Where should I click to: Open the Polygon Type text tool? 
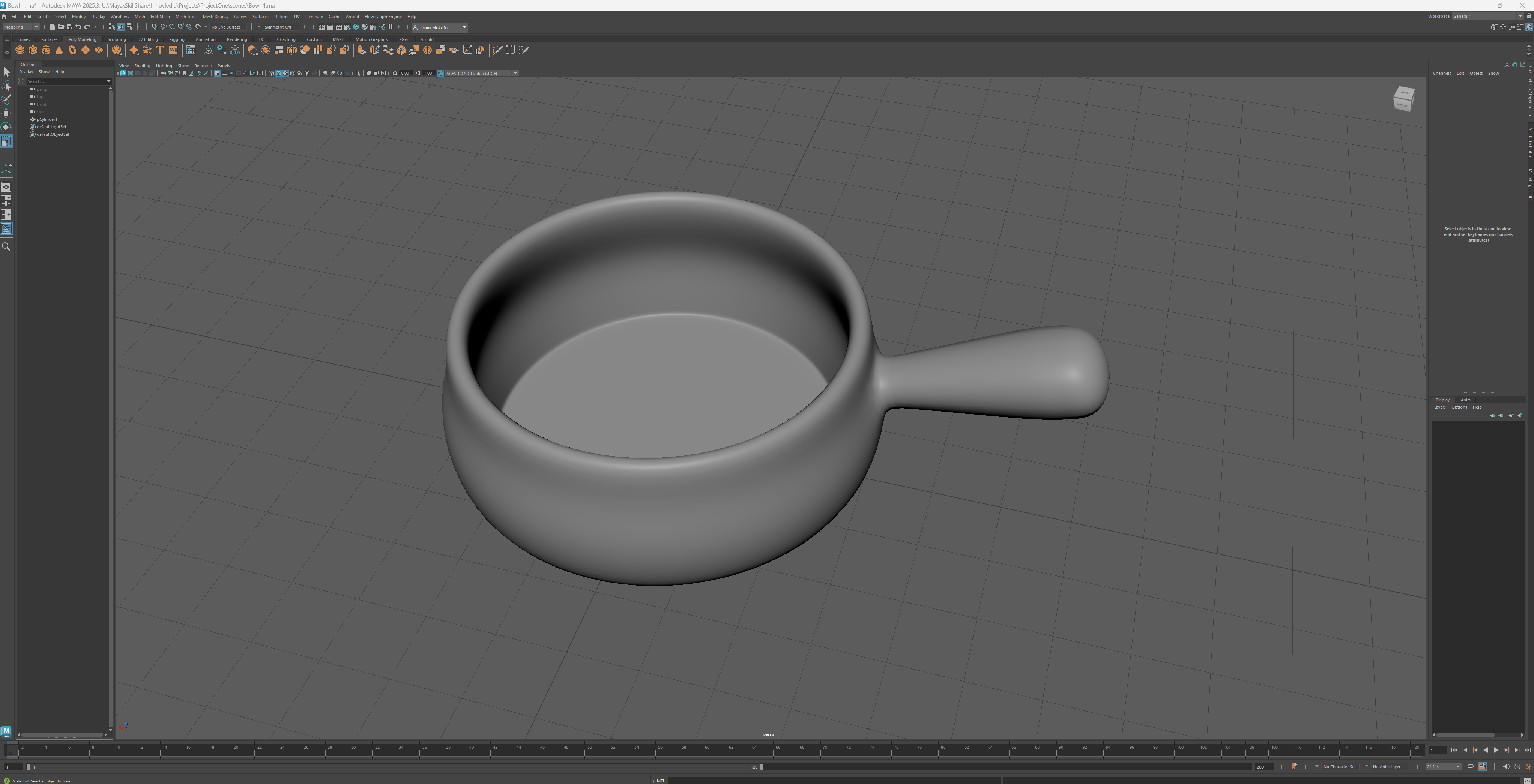pos(160,50)
